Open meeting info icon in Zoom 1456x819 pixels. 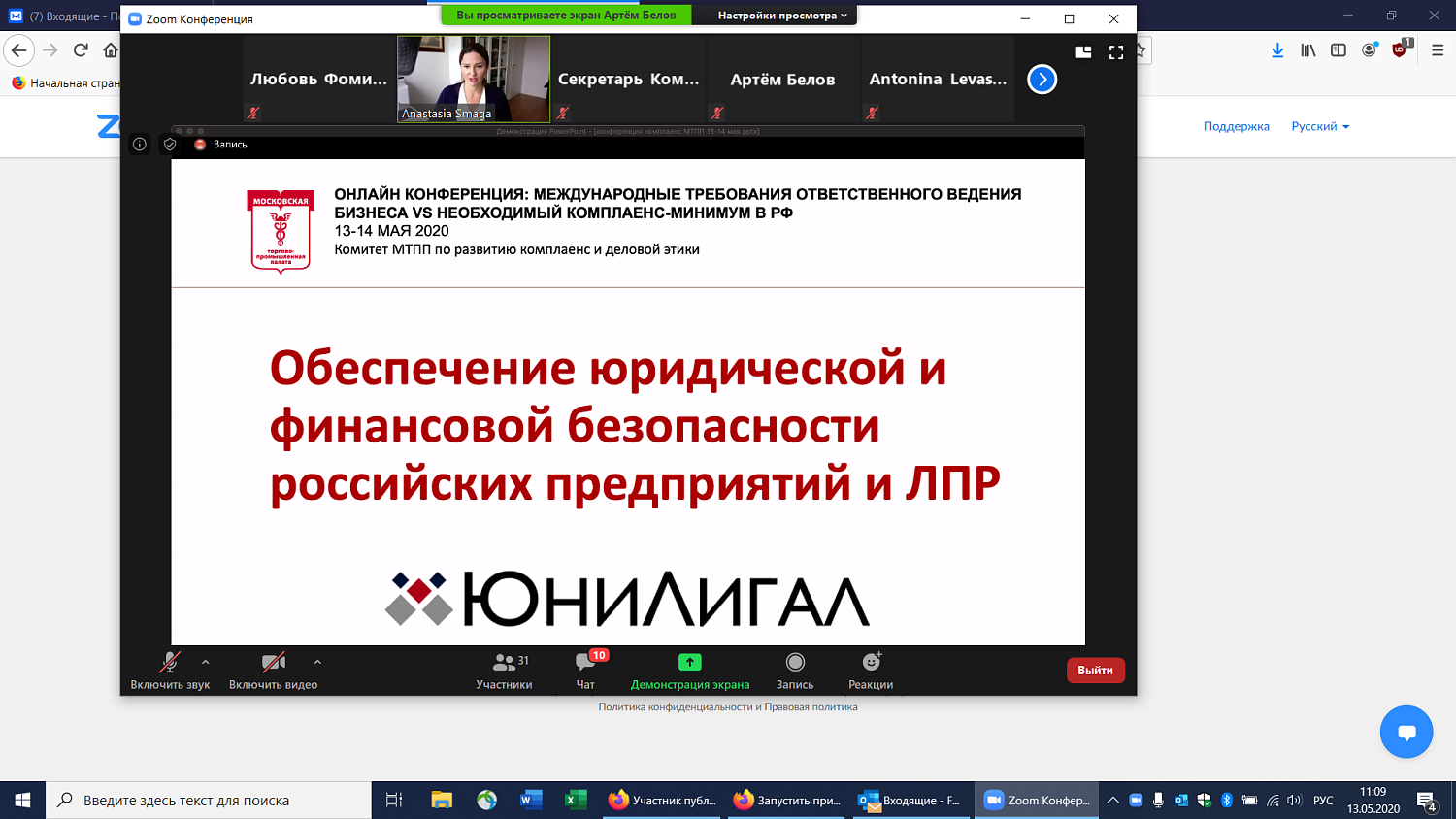[140, 145]
